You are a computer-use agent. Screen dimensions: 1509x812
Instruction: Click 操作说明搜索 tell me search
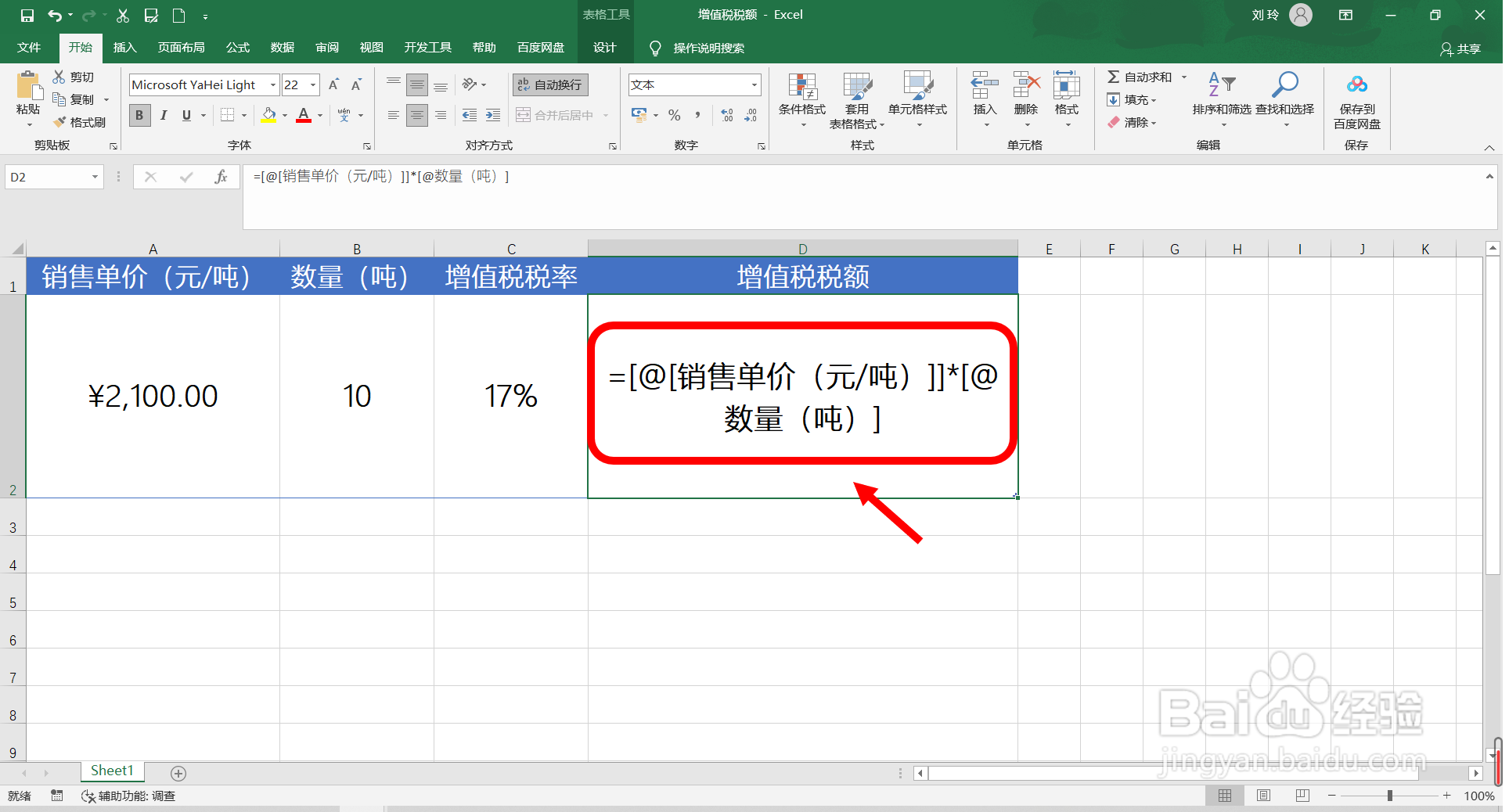708,49
